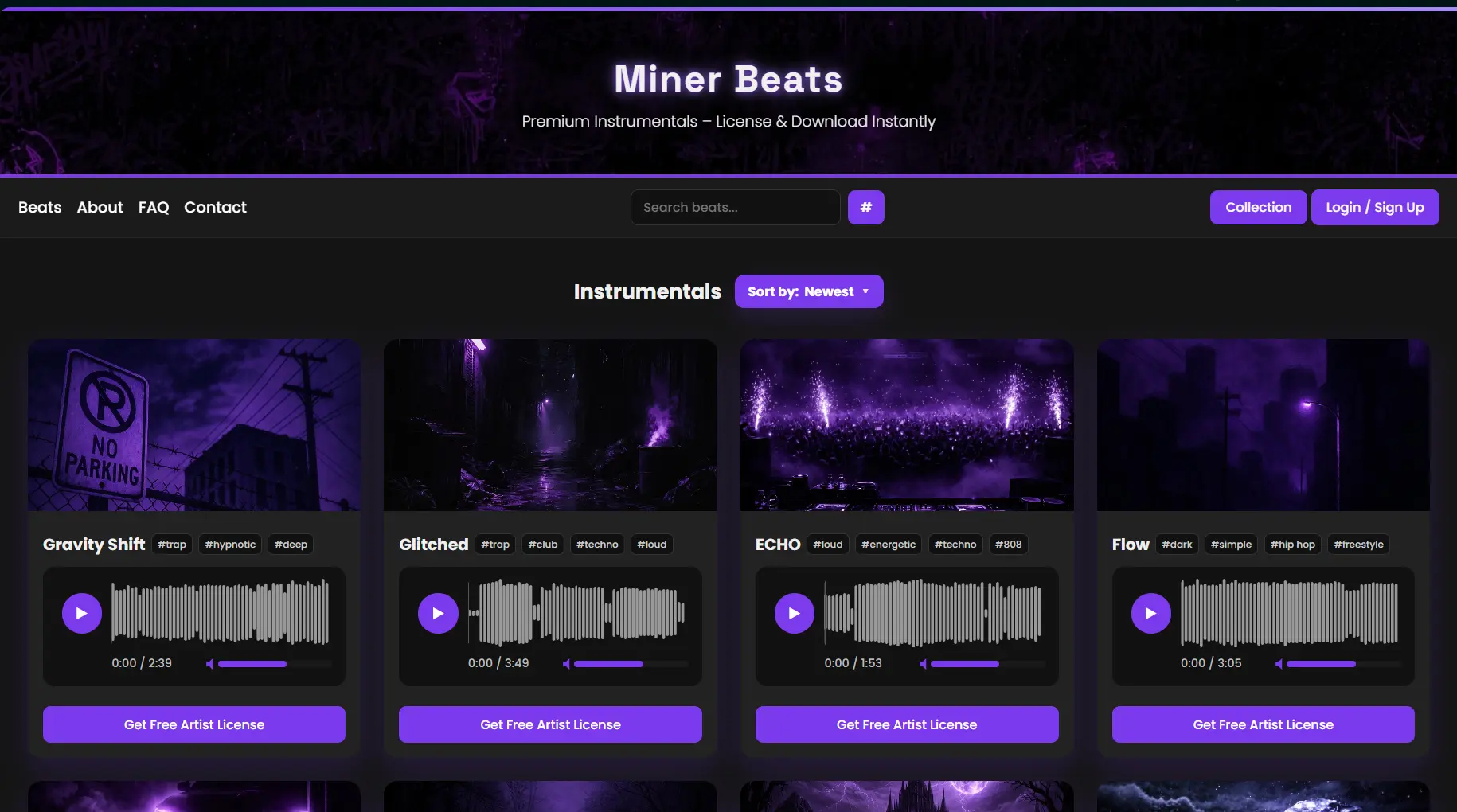Viewport: 1457px width, 812px height.
Task: Get Free Artist License for Glitched
Action: pos(550,724)
